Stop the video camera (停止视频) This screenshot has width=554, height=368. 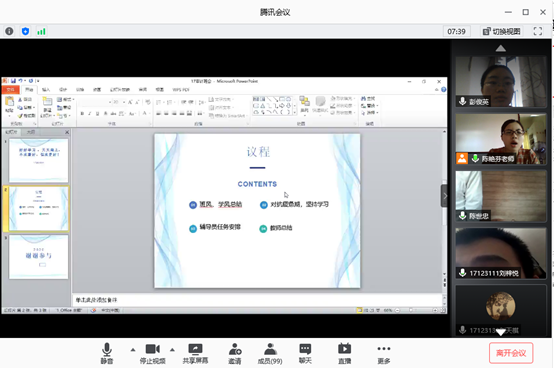(153, 354)
